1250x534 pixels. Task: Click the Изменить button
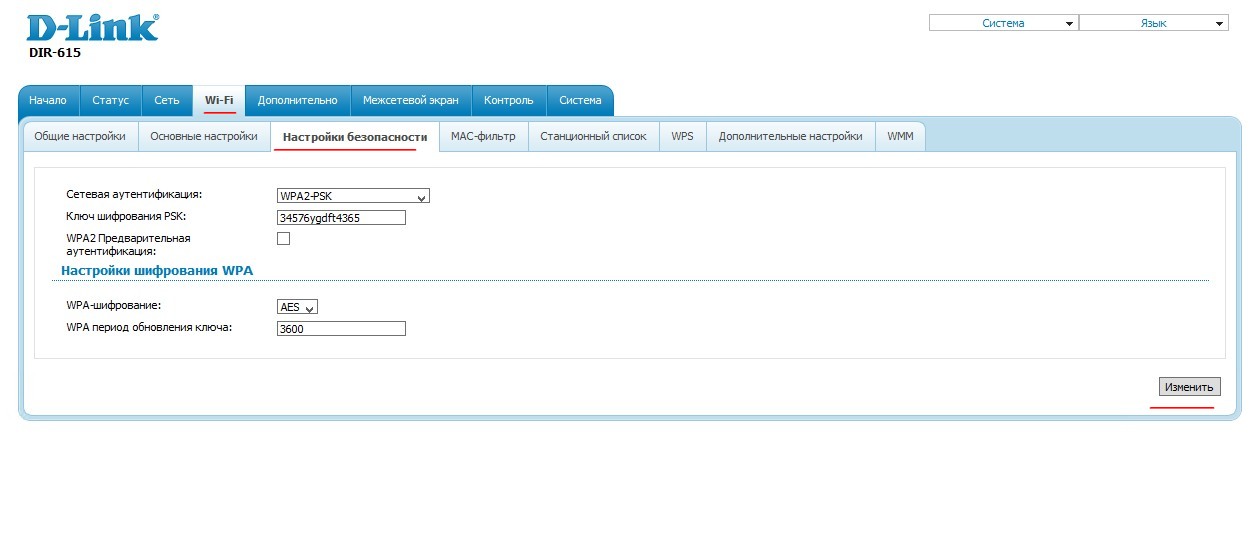coord(1189,387)
